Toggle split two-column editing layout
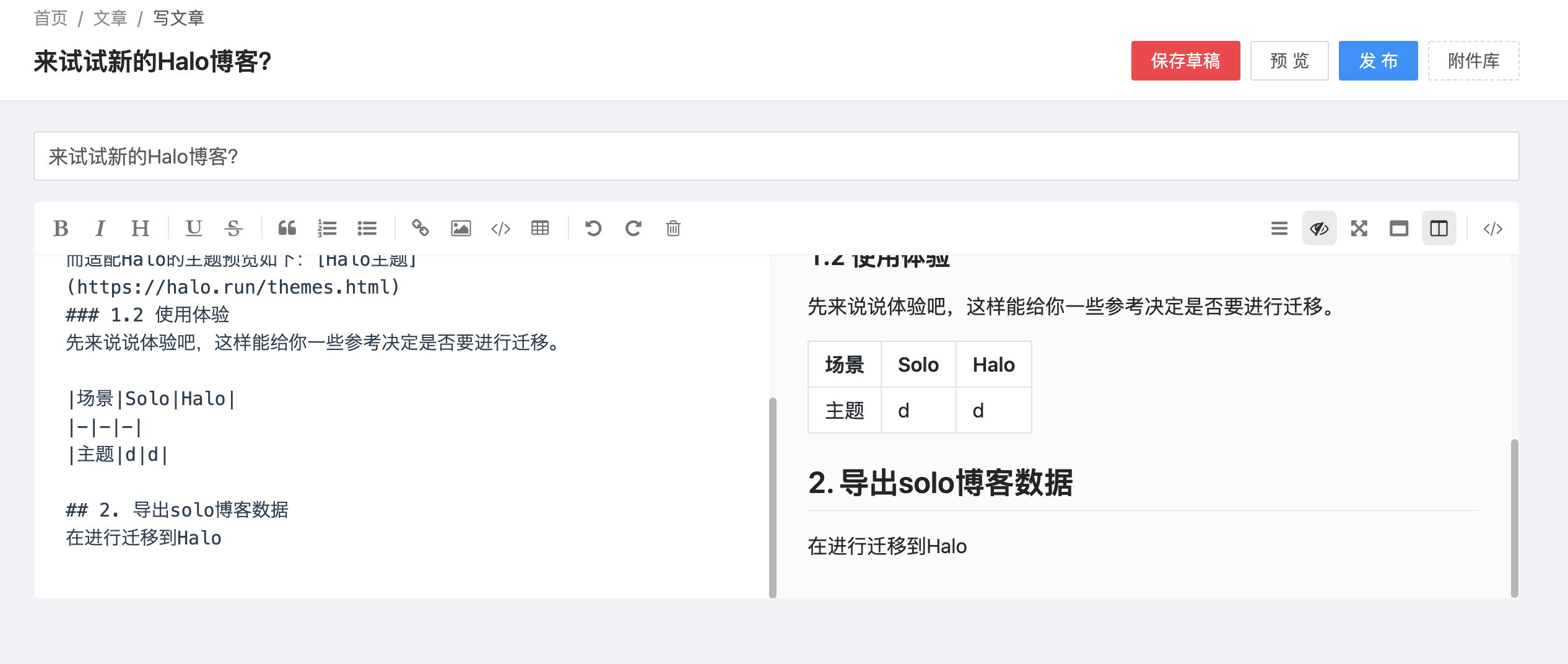The image size is (1568, 664). 1439,229
